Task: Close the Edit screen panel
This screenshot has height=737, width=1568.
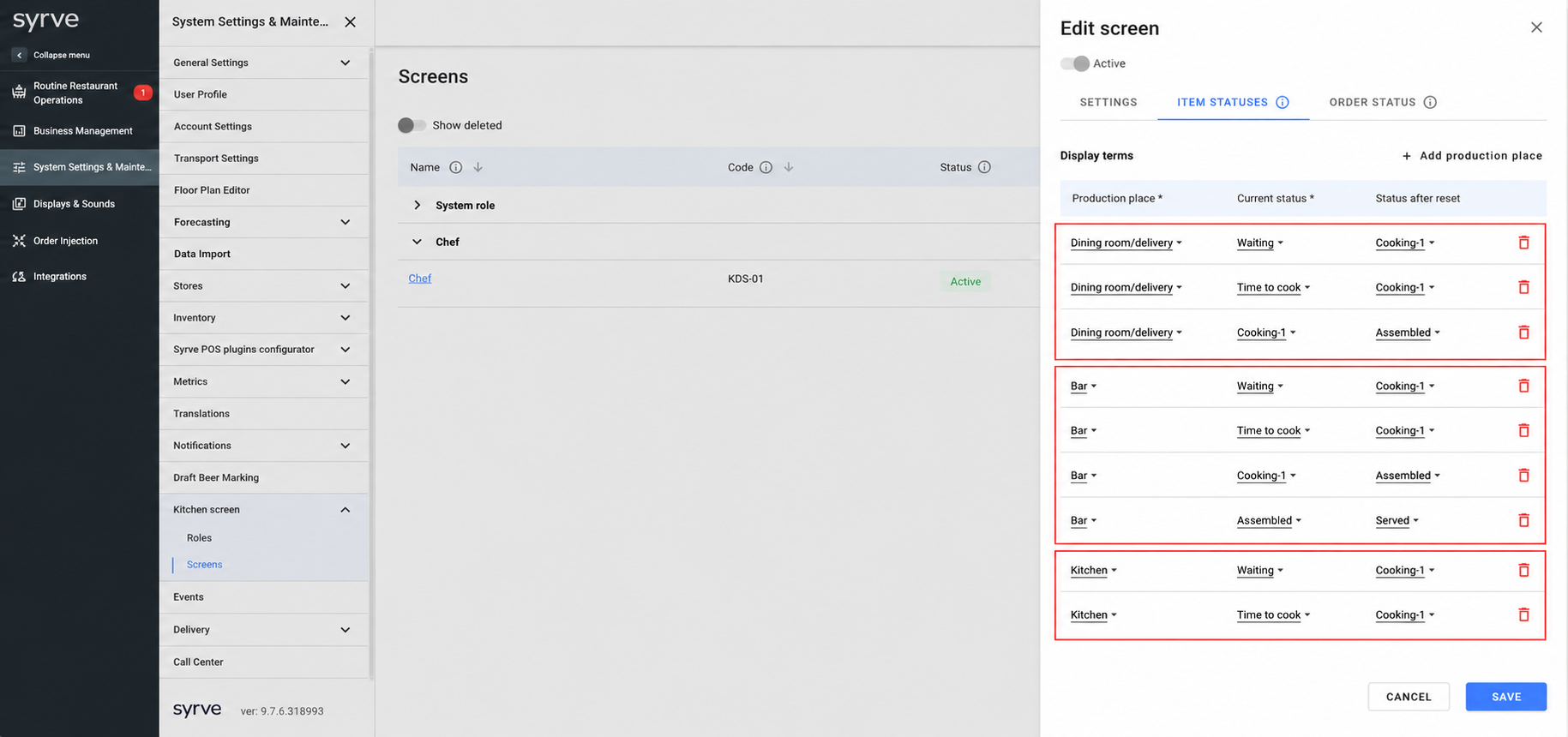Action: pos(1536,27)
